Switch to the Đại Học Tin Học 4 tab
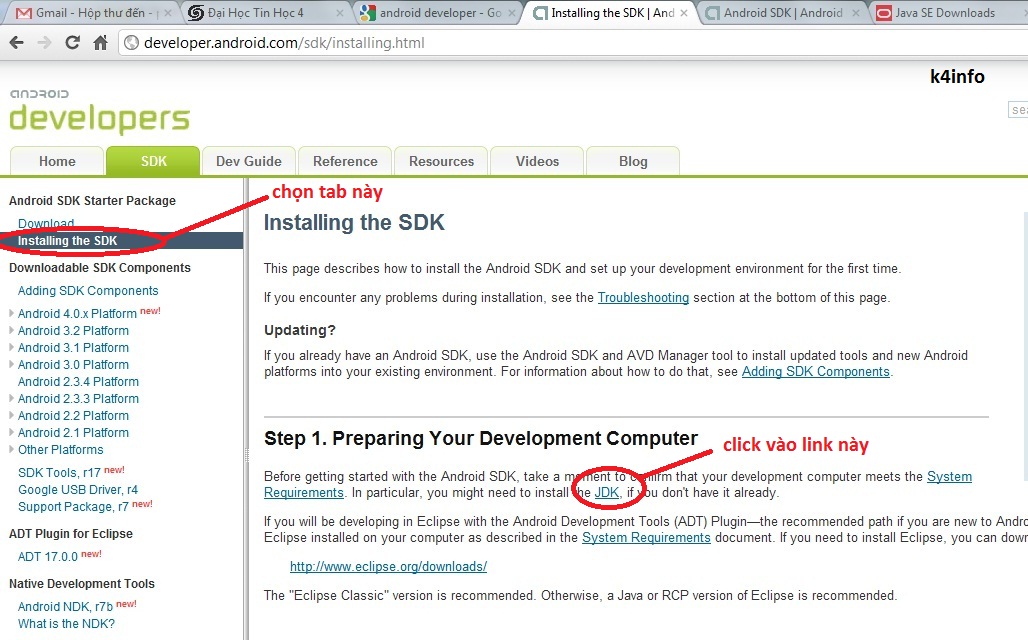 (x=264, y=13)
